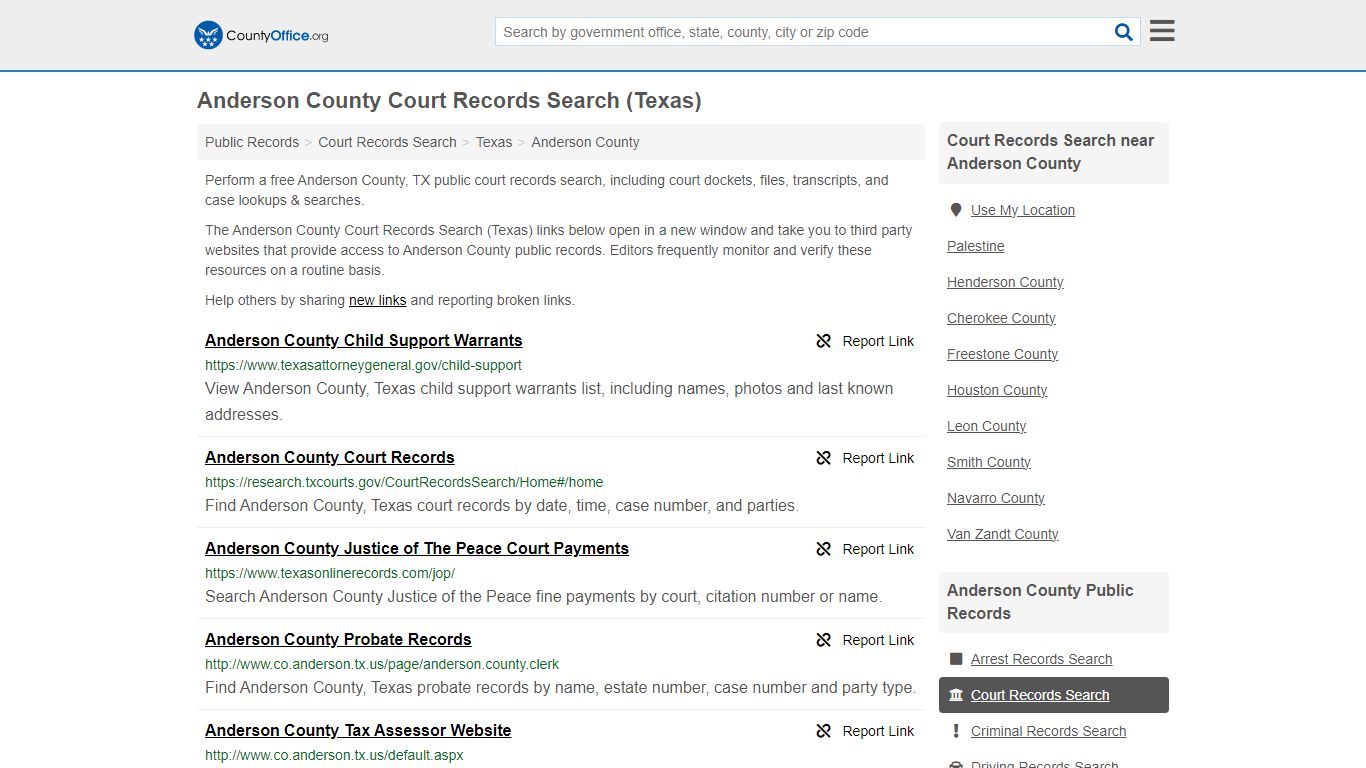
Task: Report link for Tax Assessor Website
Action: click(x=865, y=731)
